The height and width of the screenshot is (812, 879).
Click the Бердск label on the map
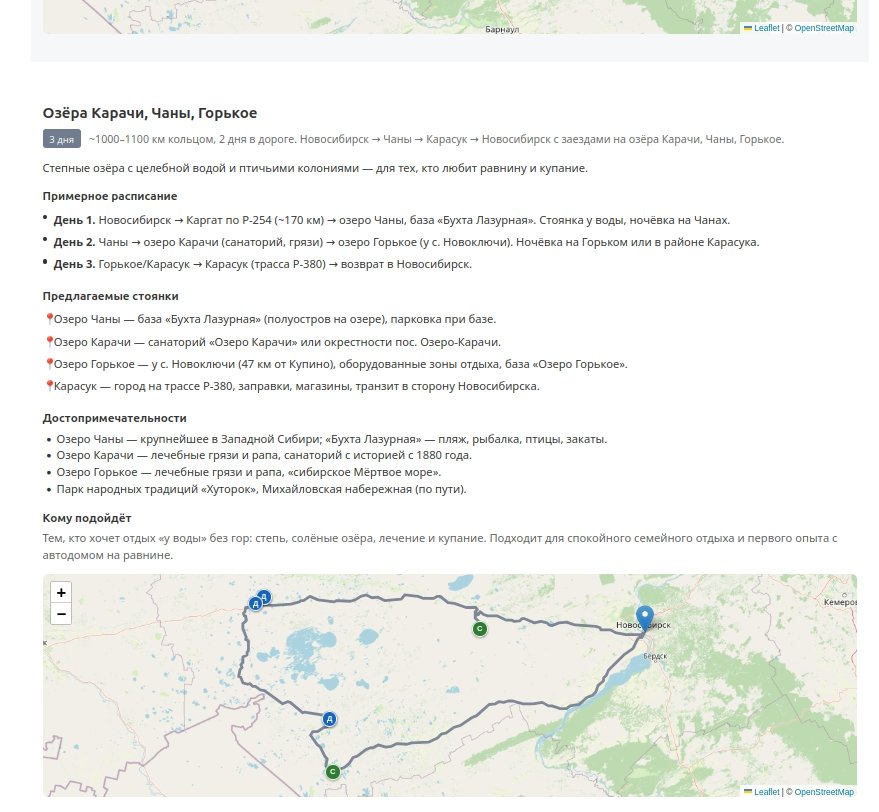(654, 656)
